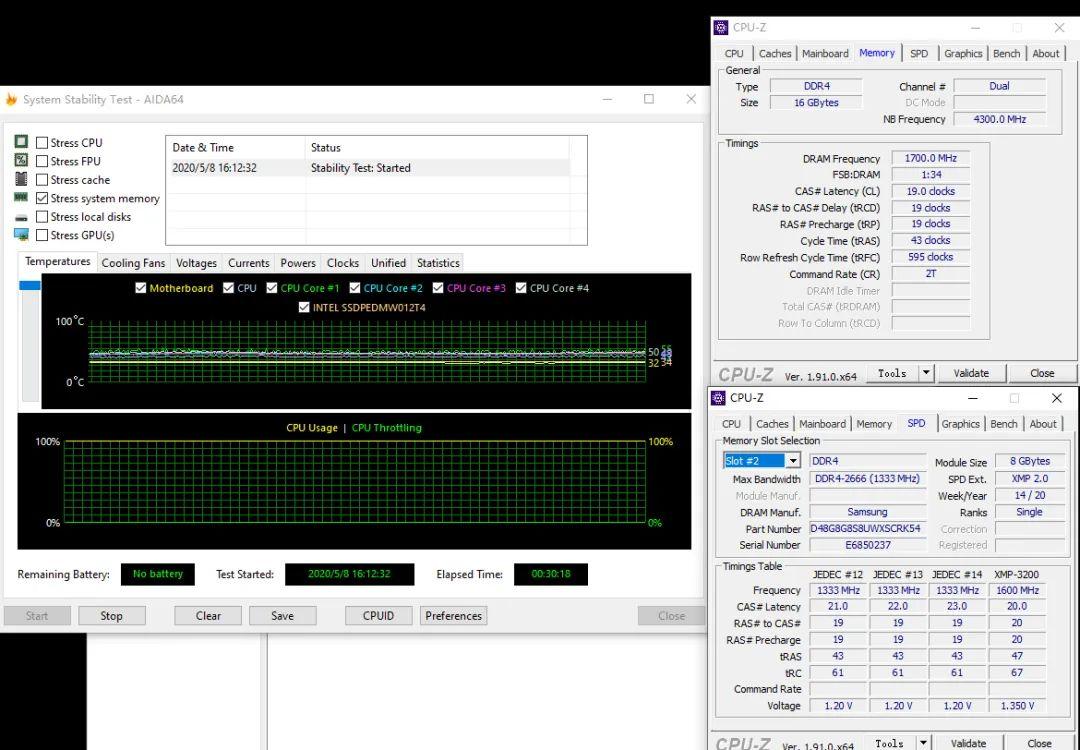The image size is (1080, 750).
Task: Open SPD tab in upper CPU-Z window
Action: coord(919,54)
